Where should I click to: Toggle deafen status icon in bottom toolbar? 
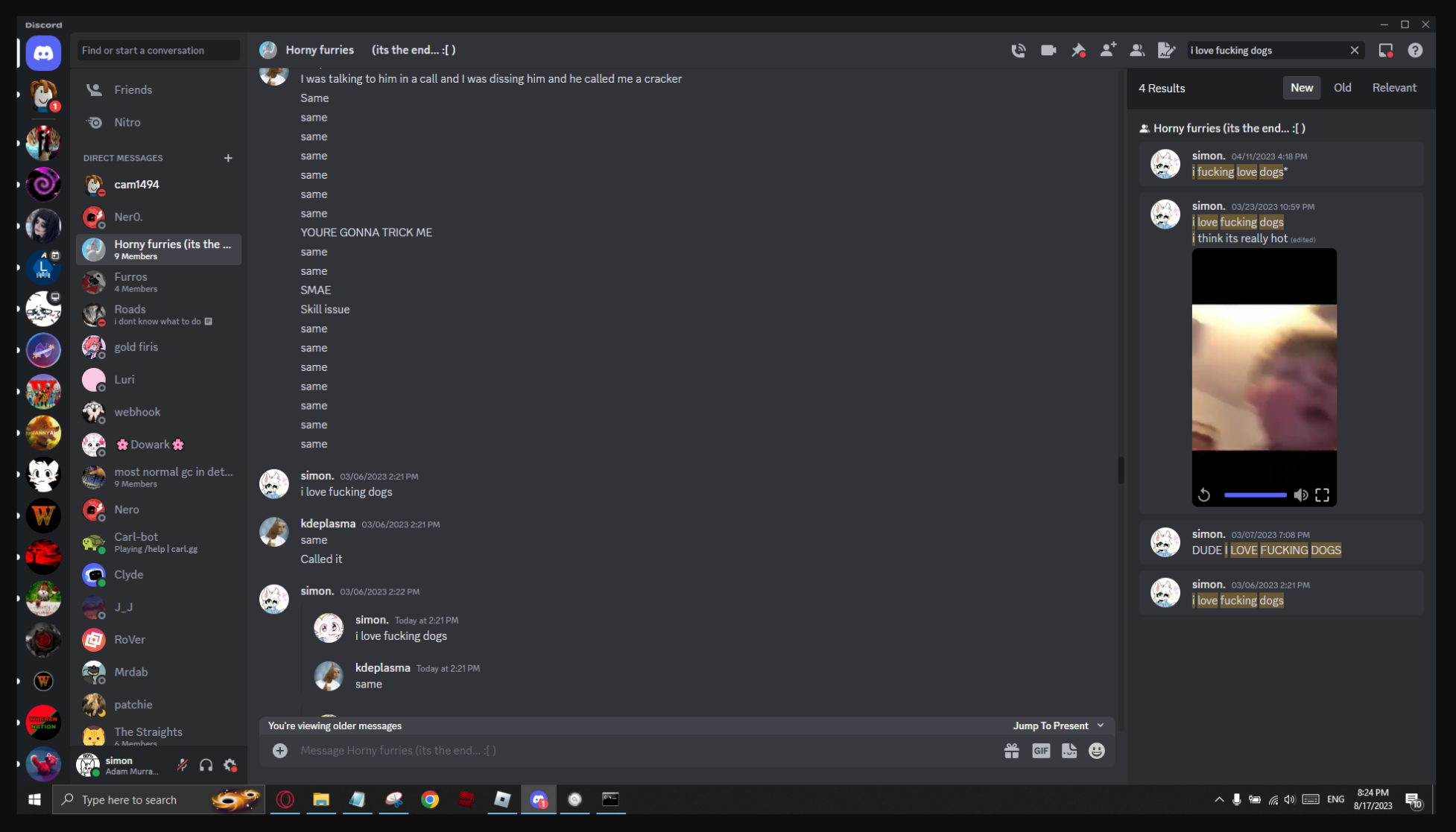206,765
